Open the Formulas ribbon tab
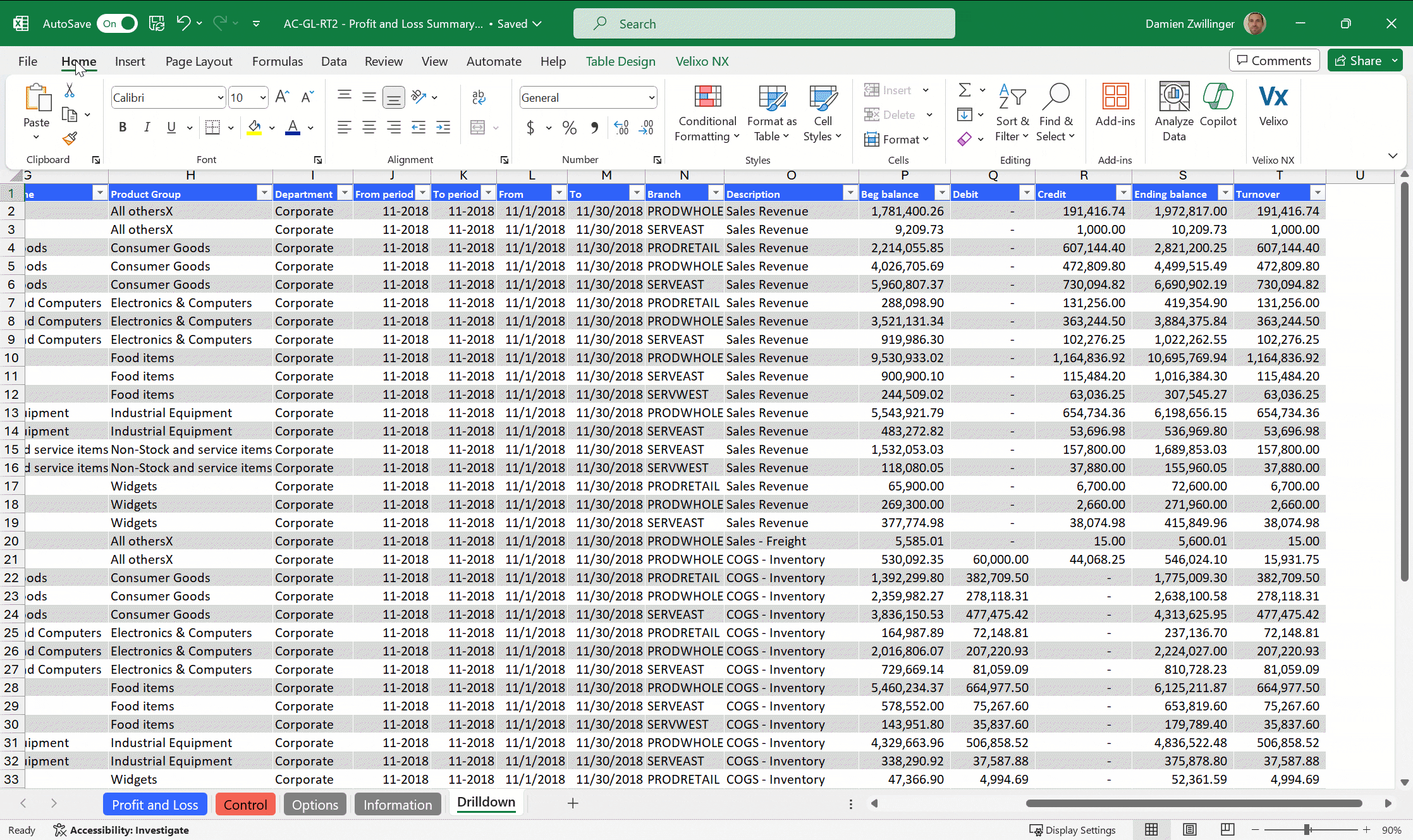Viewport: 1413px width, 840px height. coord(278,61)
